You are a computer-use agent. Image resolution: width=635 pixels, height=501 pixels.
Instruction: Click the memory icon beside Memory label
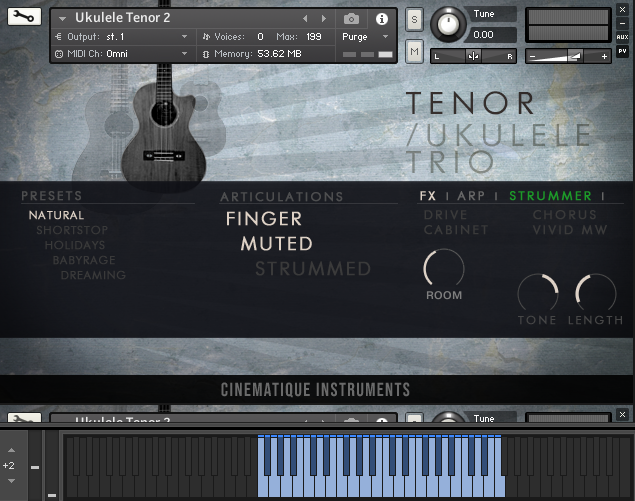point(206,54)
